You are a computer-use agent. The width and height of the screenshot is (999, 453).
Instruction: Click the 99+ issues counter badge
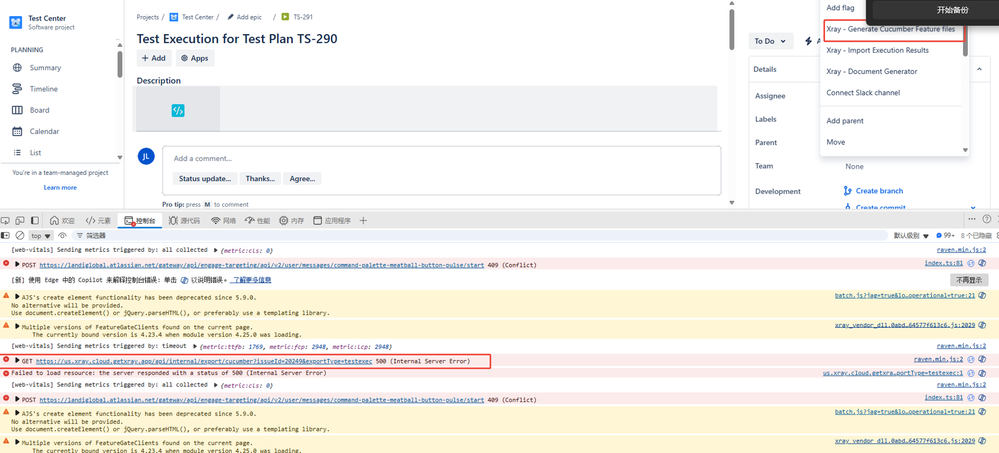(944, 236)
